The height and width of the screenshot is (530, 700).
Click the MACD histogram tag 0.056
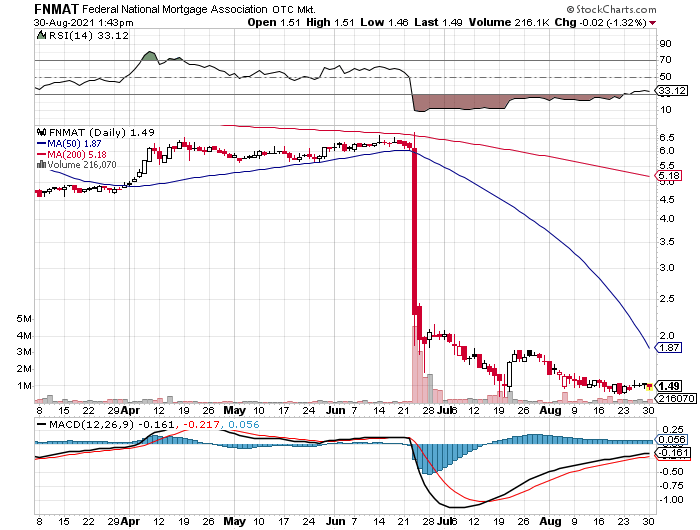671,439
